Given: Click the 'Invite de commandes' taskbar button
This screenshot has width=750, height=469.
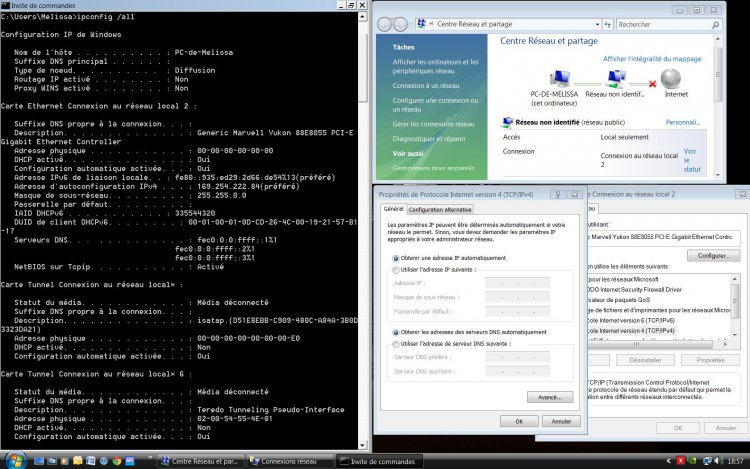Looking at the screenshot, I should click(x=379, y=461).
